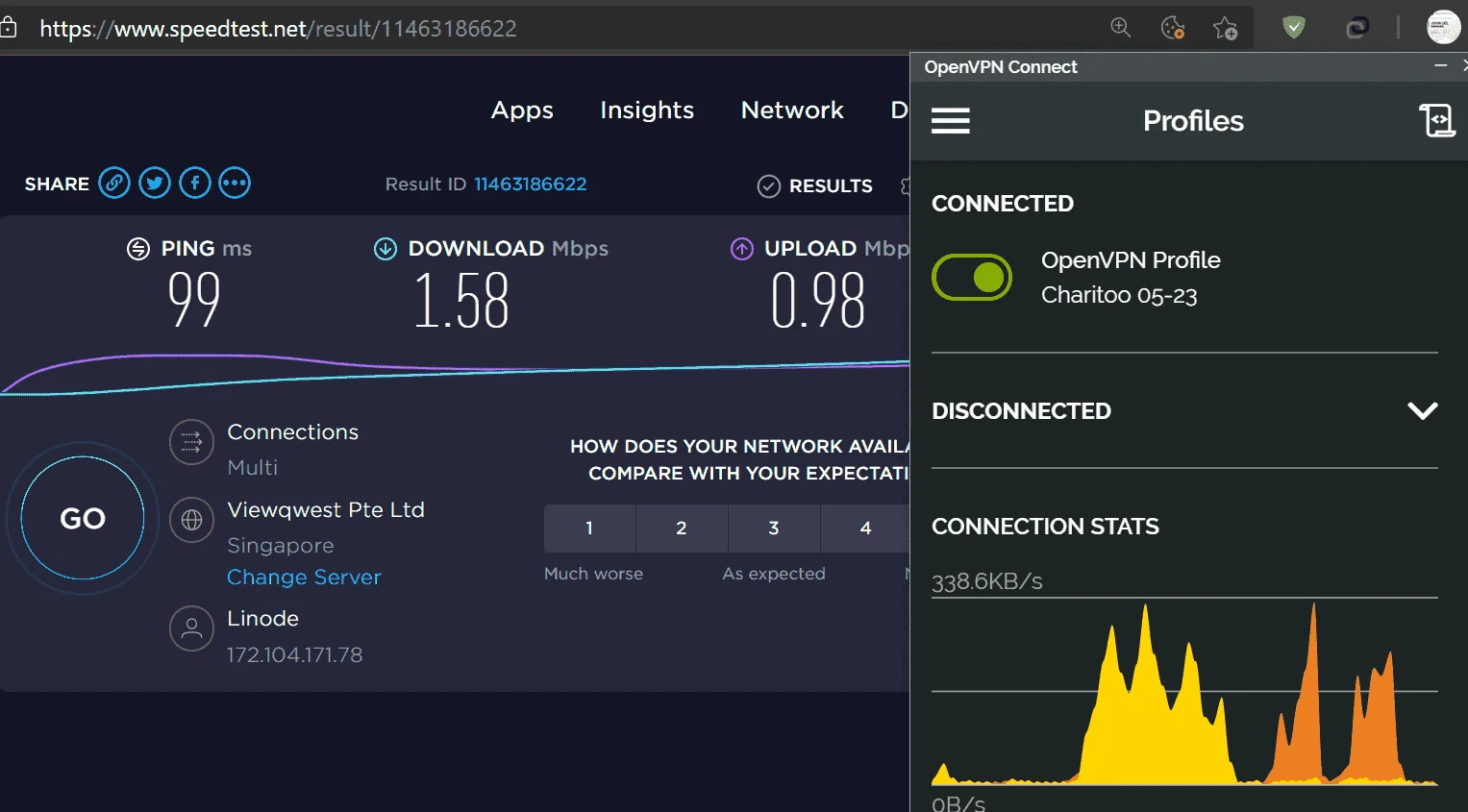Image resolution: width=1468 pixels, height=812 pixels.
Task: Click the Connections mode icon
Action: pos(191,442)
